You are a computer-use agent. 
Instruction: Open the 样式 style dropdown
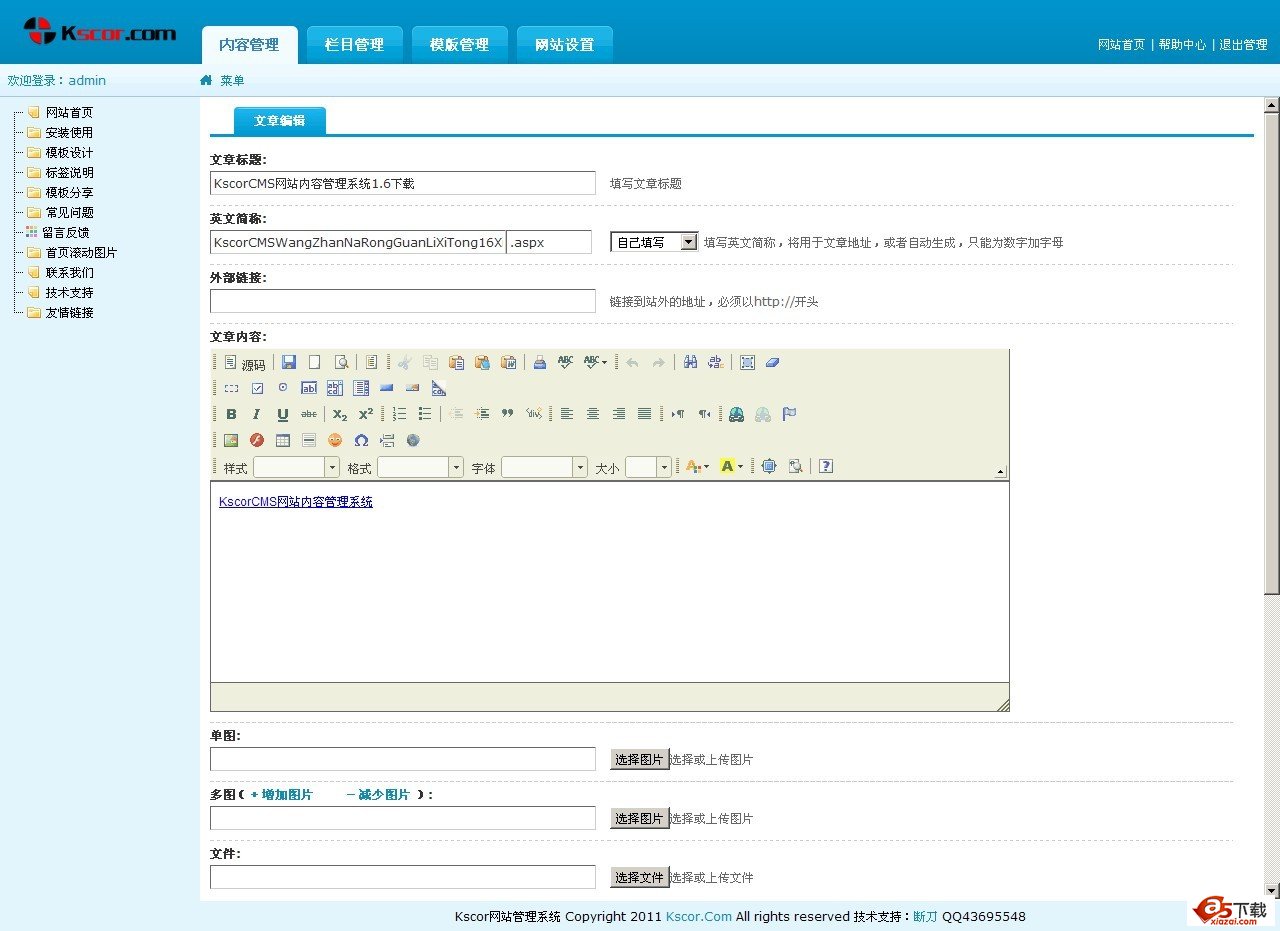pos(296,467)
